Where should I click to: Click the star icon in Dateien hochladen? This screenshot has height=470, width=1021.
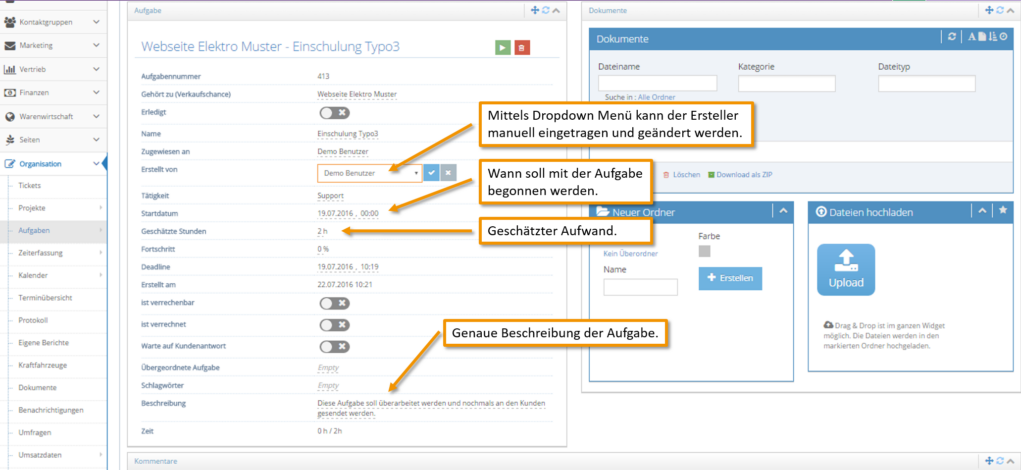click(1003, 211)
